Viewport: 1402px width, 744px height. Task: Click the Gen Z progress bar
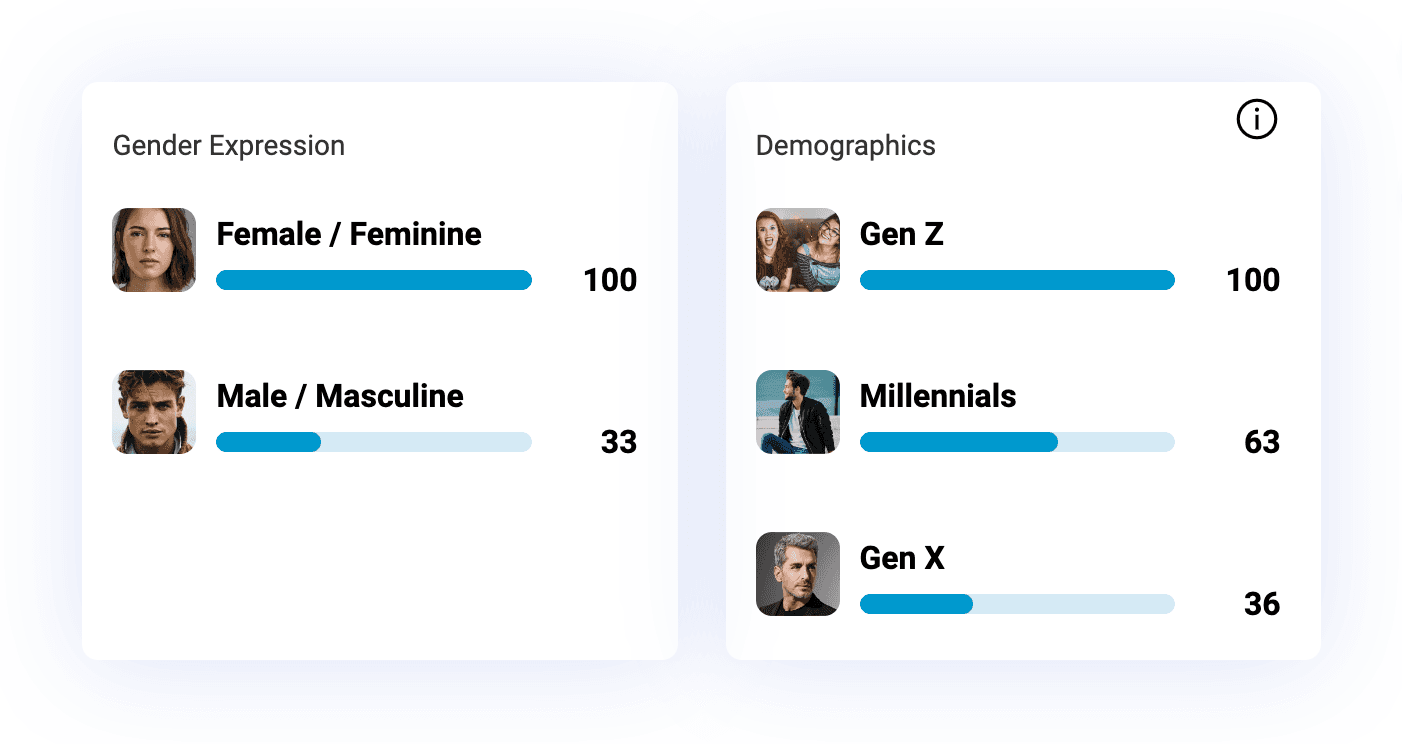click(x=1016, y=280)
